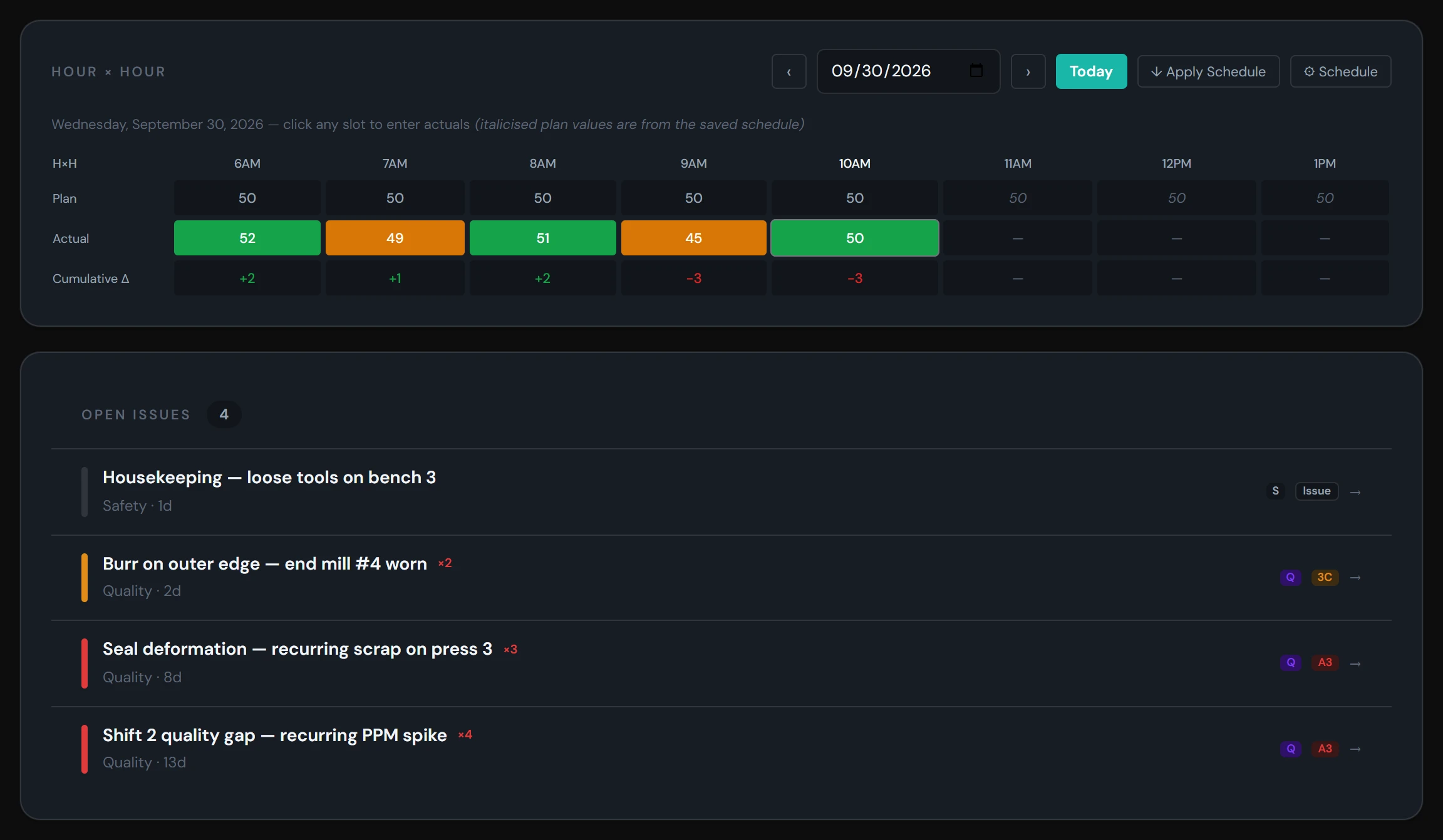Click the Q badge on Shift 2 quality gap
Image resolution: width=1443 pixels, height=840 pixels.
tap(1290, 749)
